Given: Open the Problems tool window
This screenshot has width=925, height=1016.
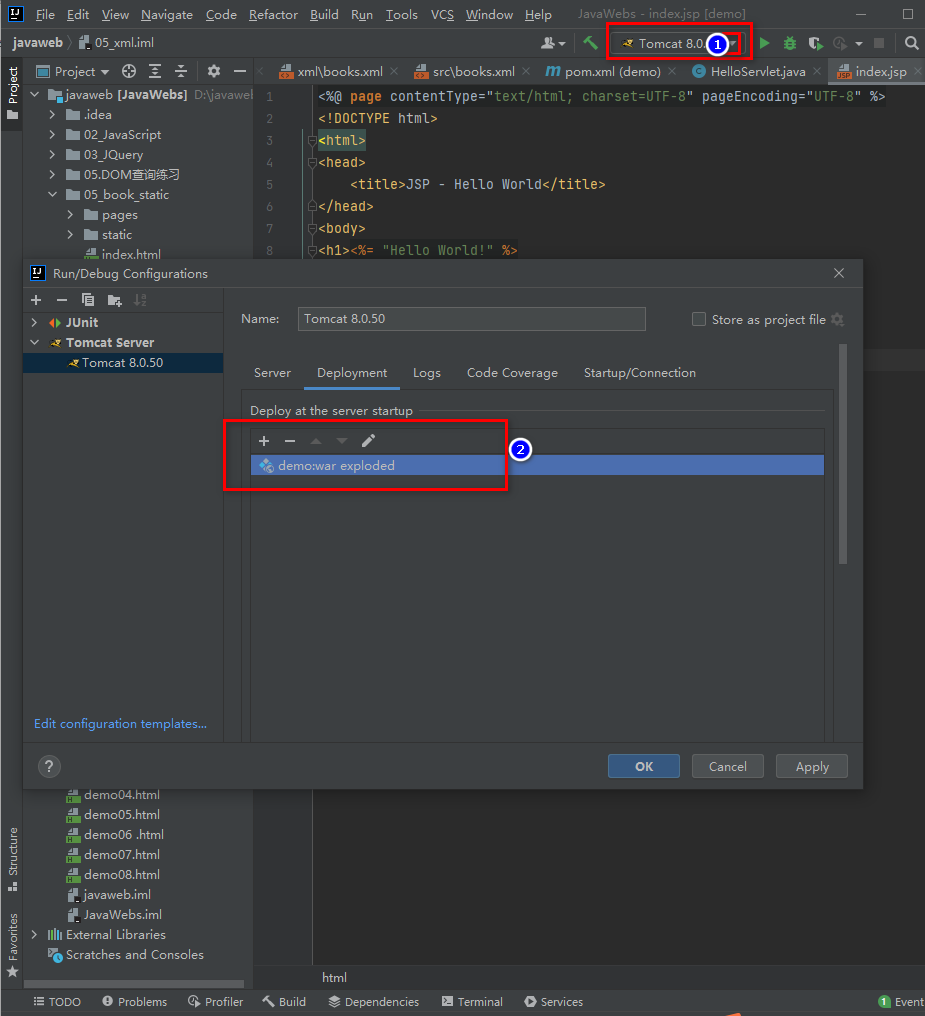Looking at the screenshot, I should 135,1001.
